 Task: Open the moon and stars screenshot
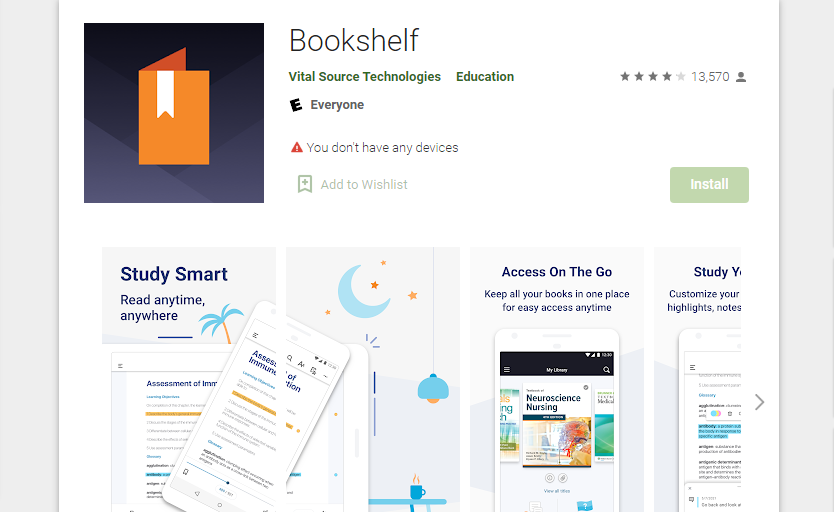pyautogui.click(x=373, y=379)
